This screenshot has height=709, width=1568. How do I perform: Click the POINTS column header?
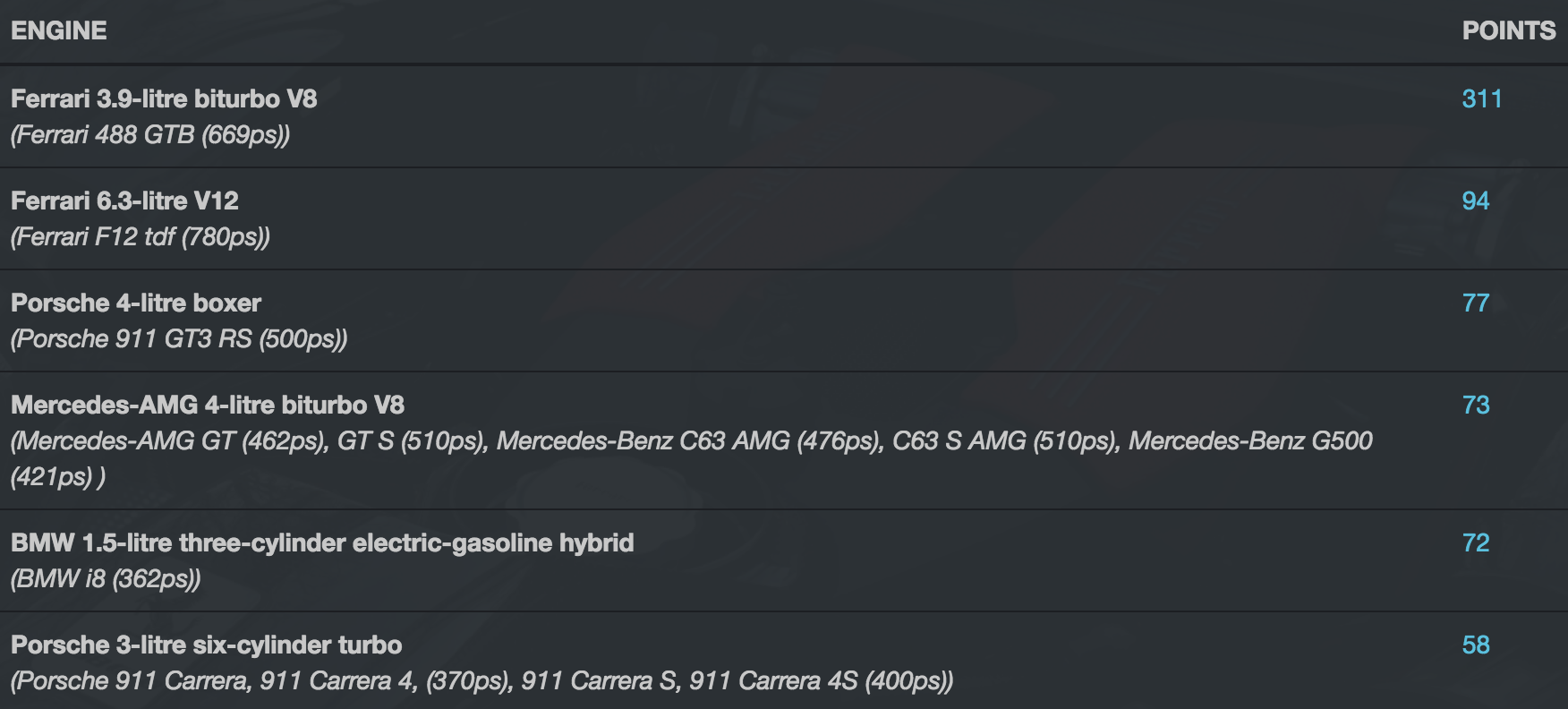tap(1509, 30)
